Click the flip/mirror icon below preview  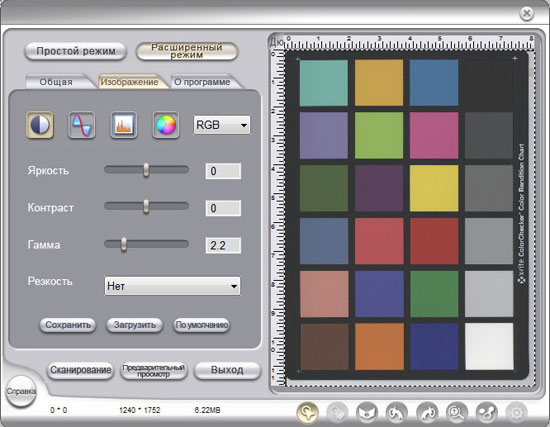[367, 413]
